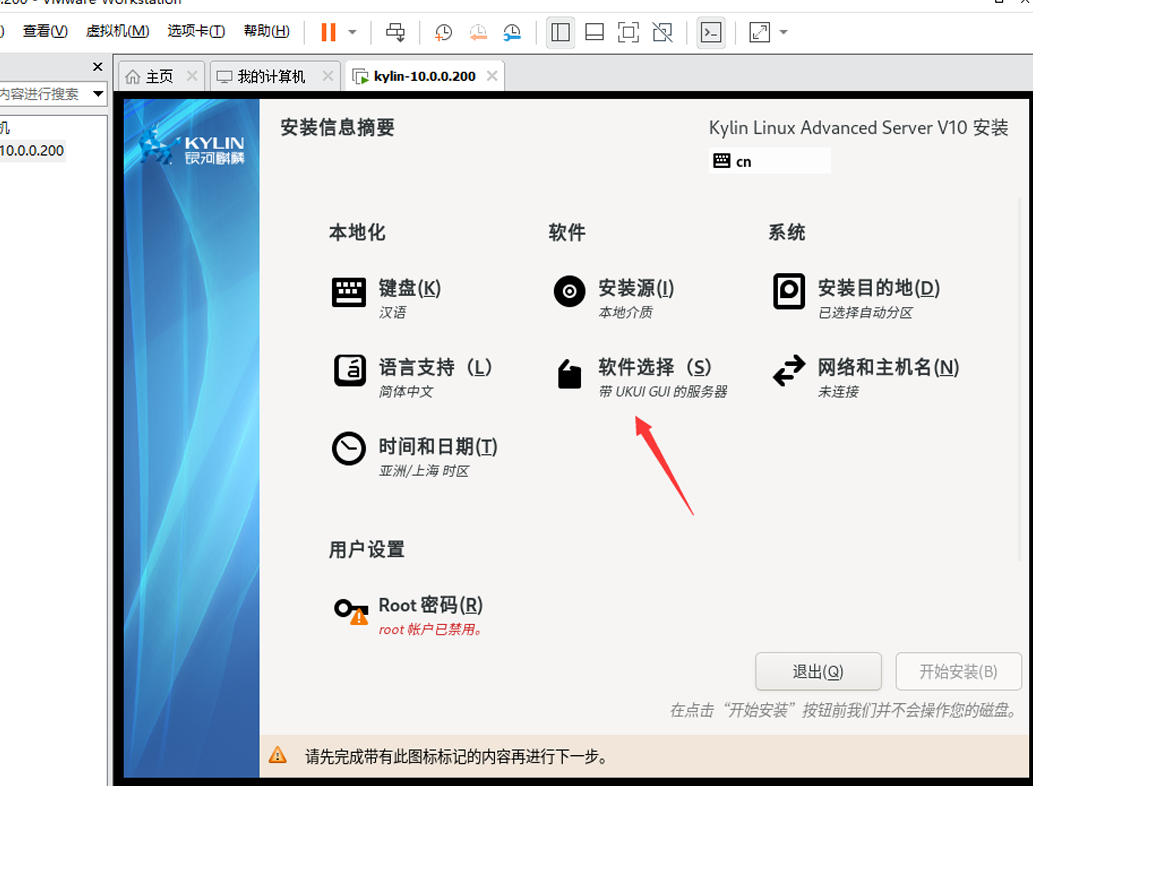
Task: Click the arrows icon for network and hostname
Action: pyautogui.click(x=789, y=370)
